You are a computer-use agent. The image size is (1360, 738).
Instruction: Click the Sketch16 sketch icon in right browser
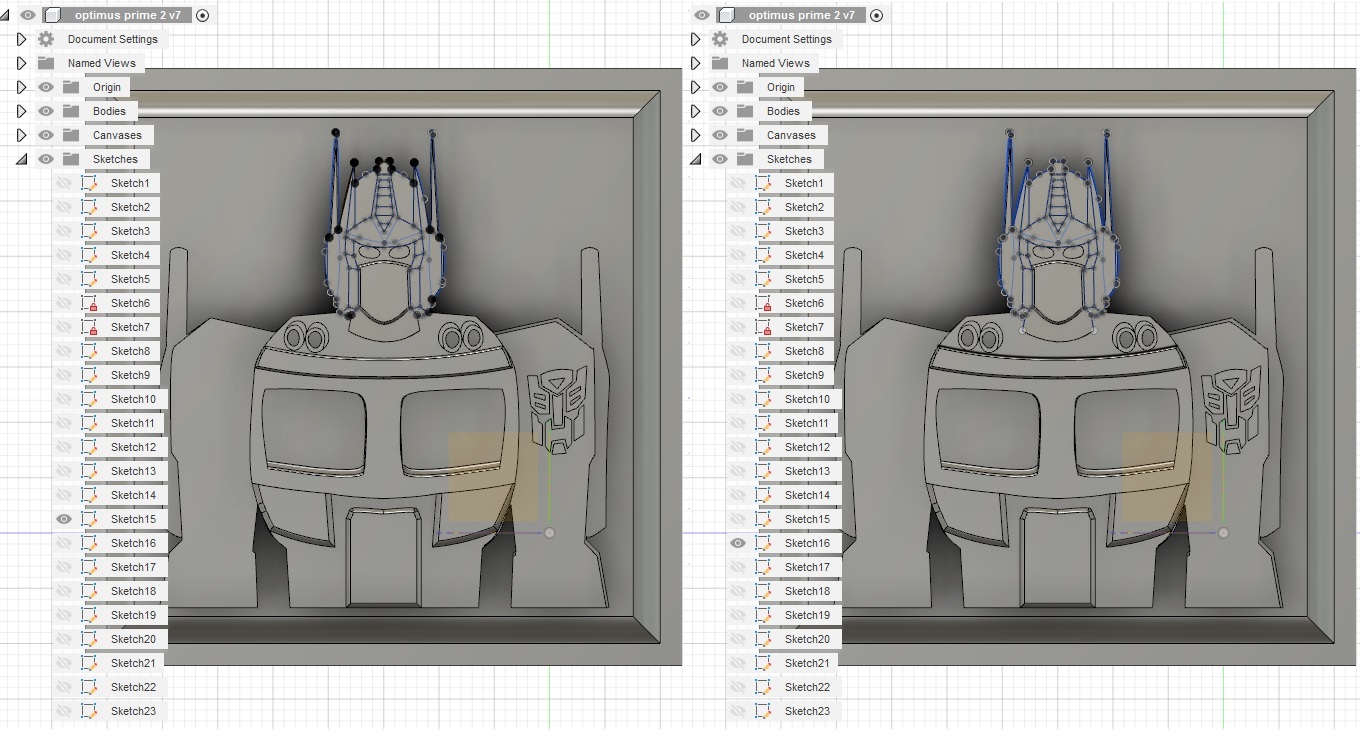[764, 543]
